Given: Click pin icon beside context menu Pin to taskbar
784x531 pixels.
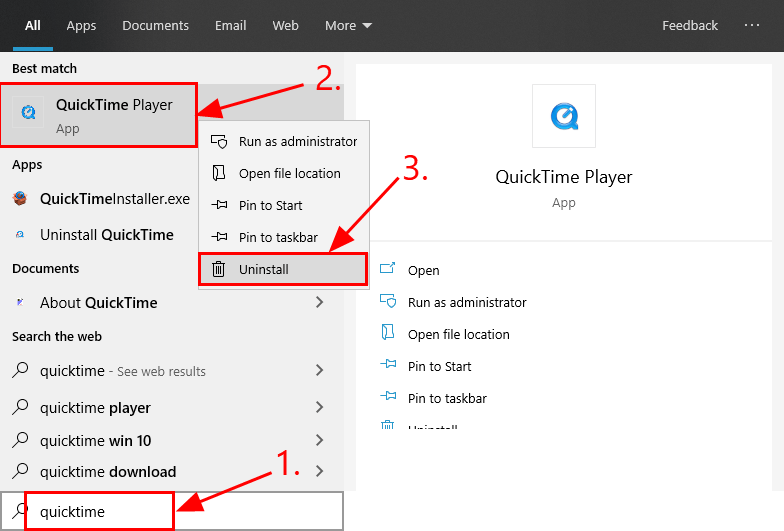Looking at the screenshot, I should [x=219, y=237].
